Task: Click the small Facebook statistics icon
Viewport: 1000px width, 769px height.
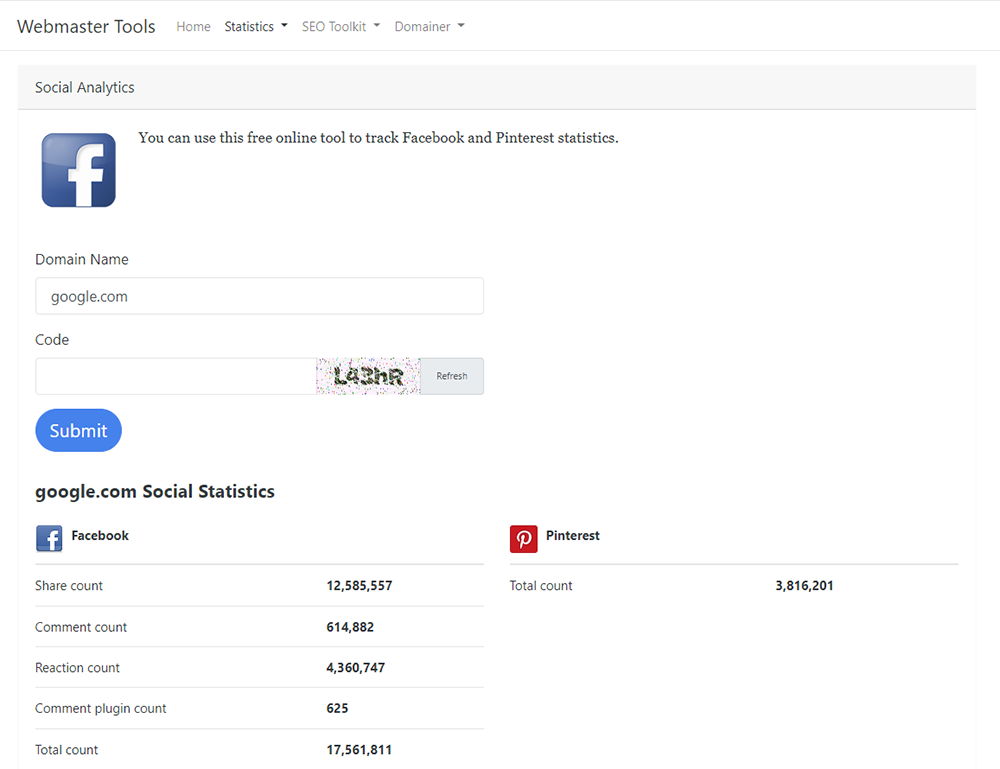Action: pos(49,539)
